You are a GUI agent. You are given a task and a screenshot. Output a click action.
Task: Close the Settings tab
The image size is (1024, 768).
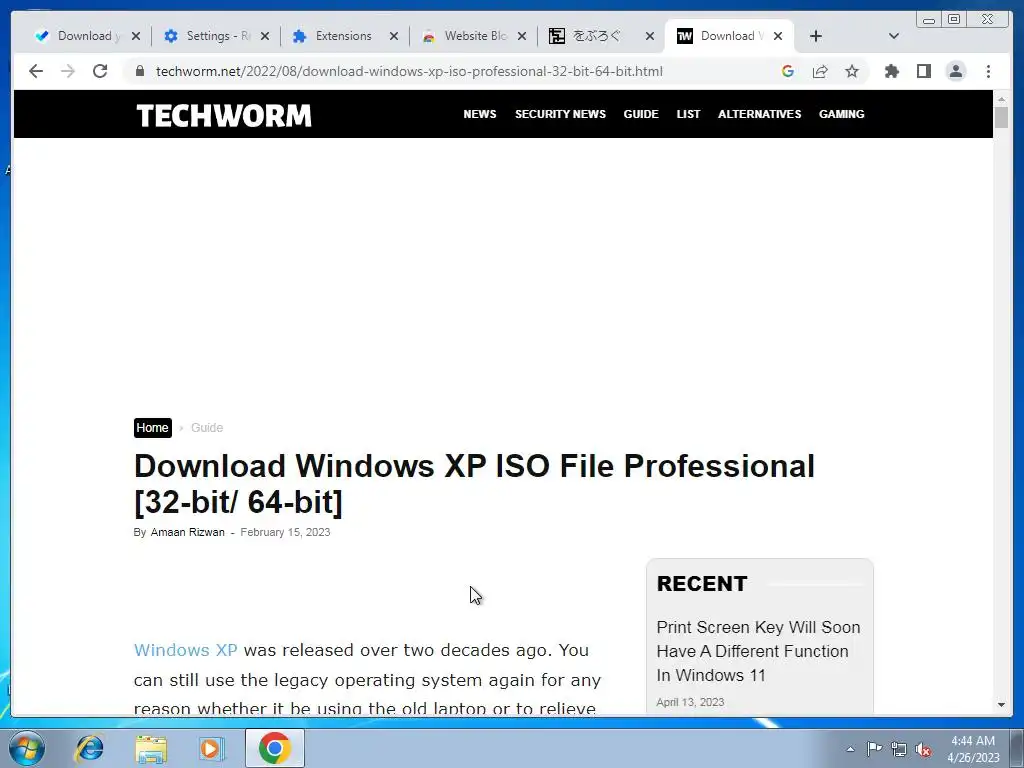(264, 37)
